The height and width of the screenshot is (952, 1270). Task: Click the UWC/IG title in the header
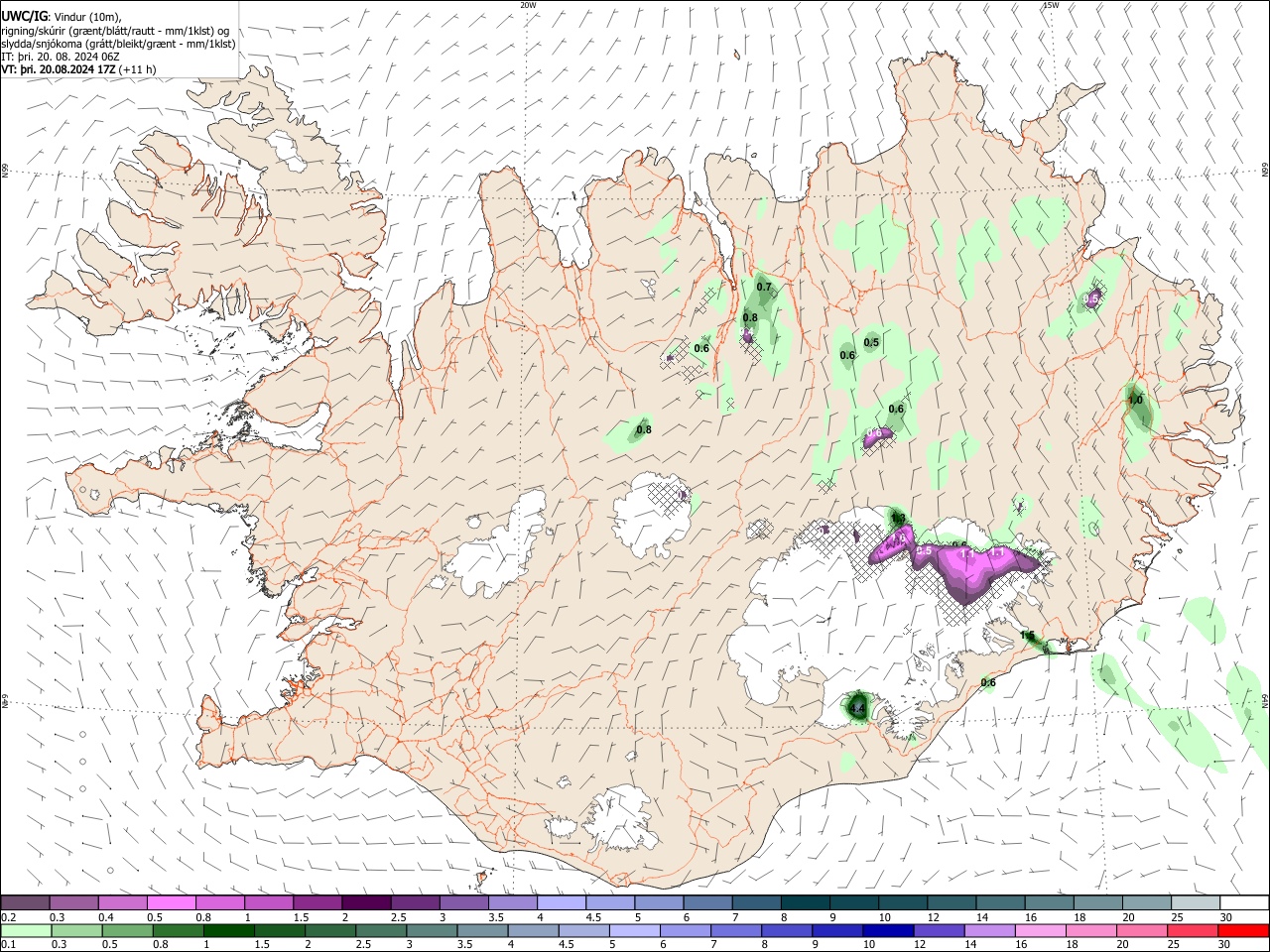coord(25,17)
